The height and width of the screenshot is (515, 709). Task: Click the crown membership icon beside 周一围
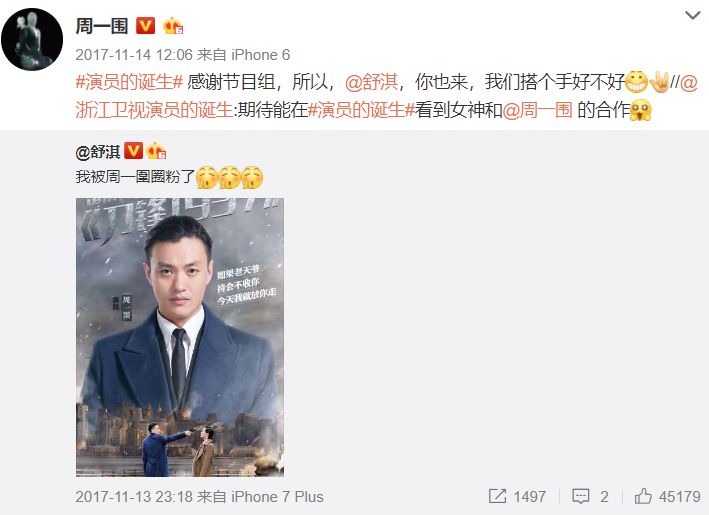pos(173,26)
